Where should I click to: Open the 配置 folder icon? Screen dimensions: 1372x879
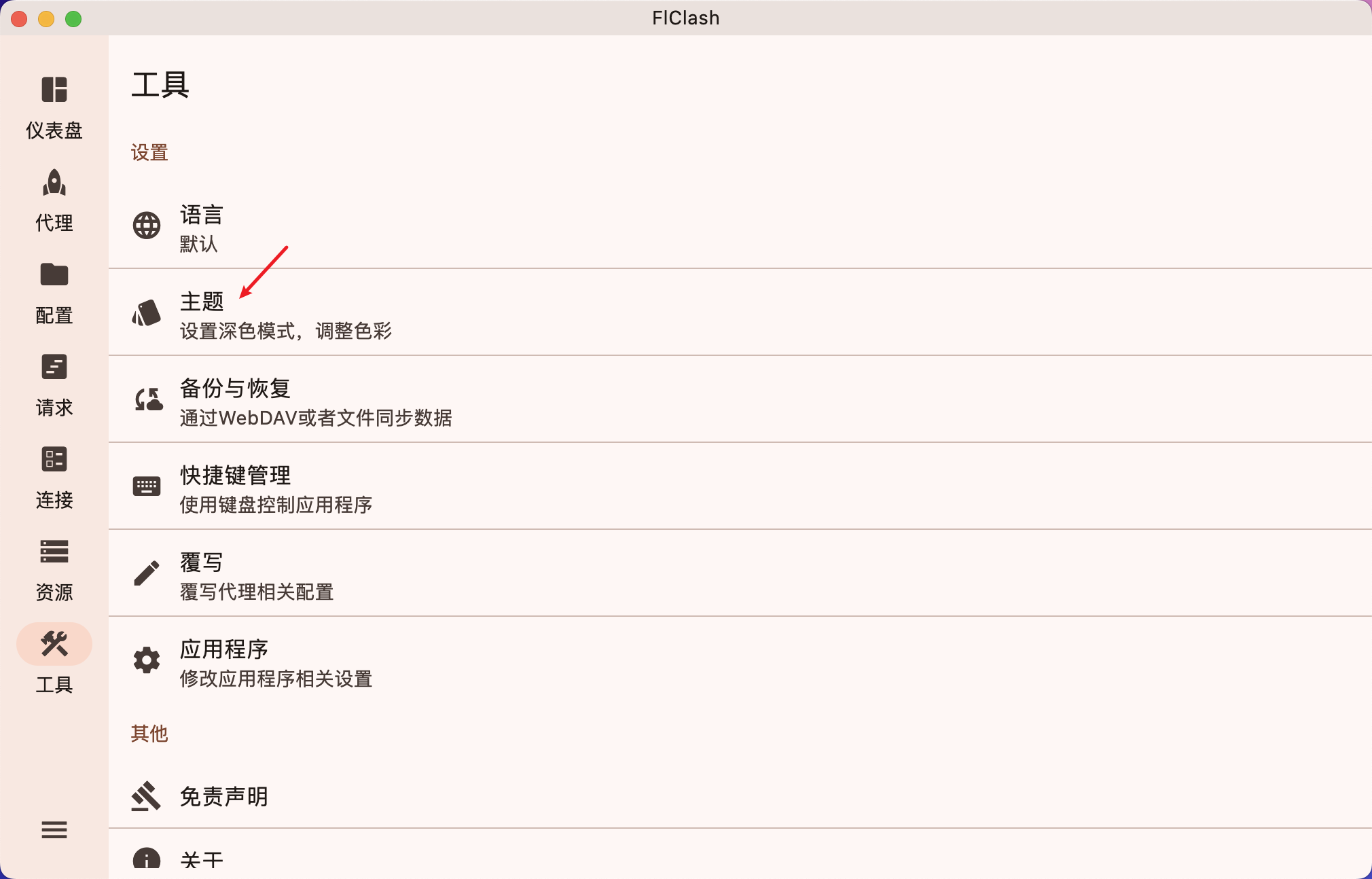tap(54, 274)
